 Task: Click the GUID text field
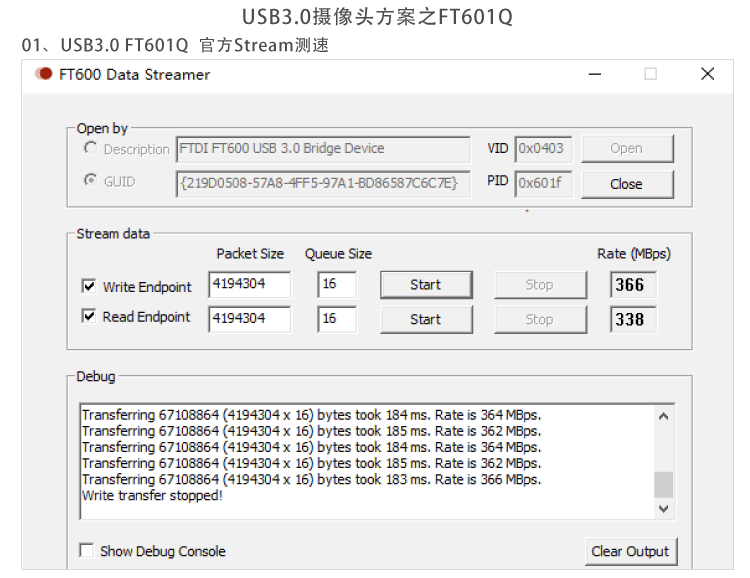pyautogui.click(x=323, y=184)
